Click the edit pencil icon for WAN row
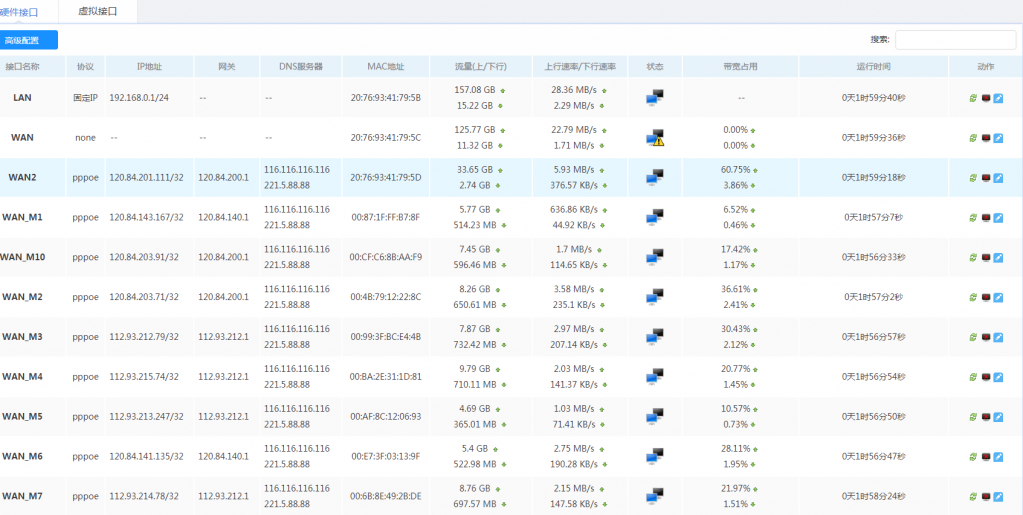This screenshot has height=515, width=1023. pyautogui.click(x=998, y=138)
